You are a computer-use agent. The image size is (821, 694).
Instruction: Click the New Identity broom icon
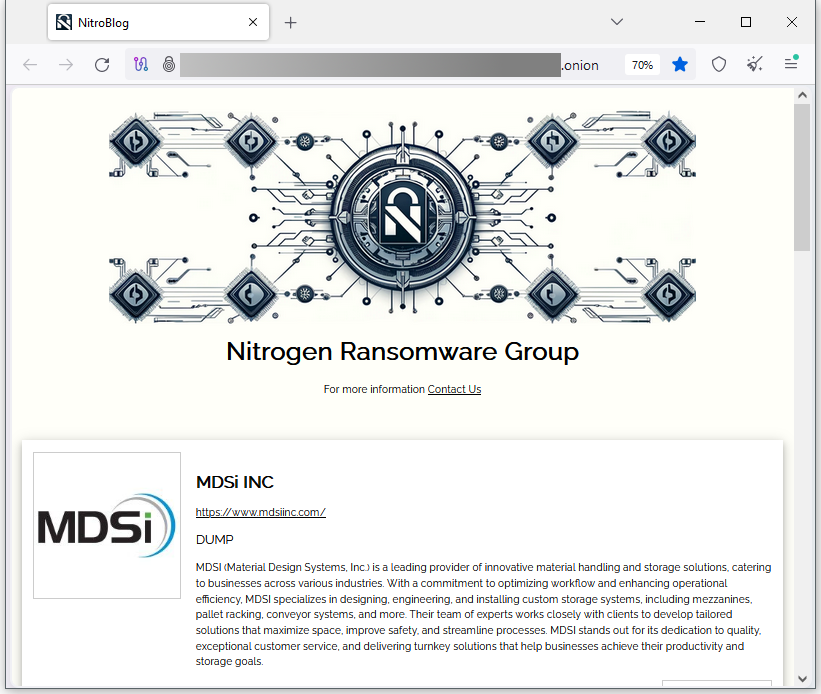[755, 64]
